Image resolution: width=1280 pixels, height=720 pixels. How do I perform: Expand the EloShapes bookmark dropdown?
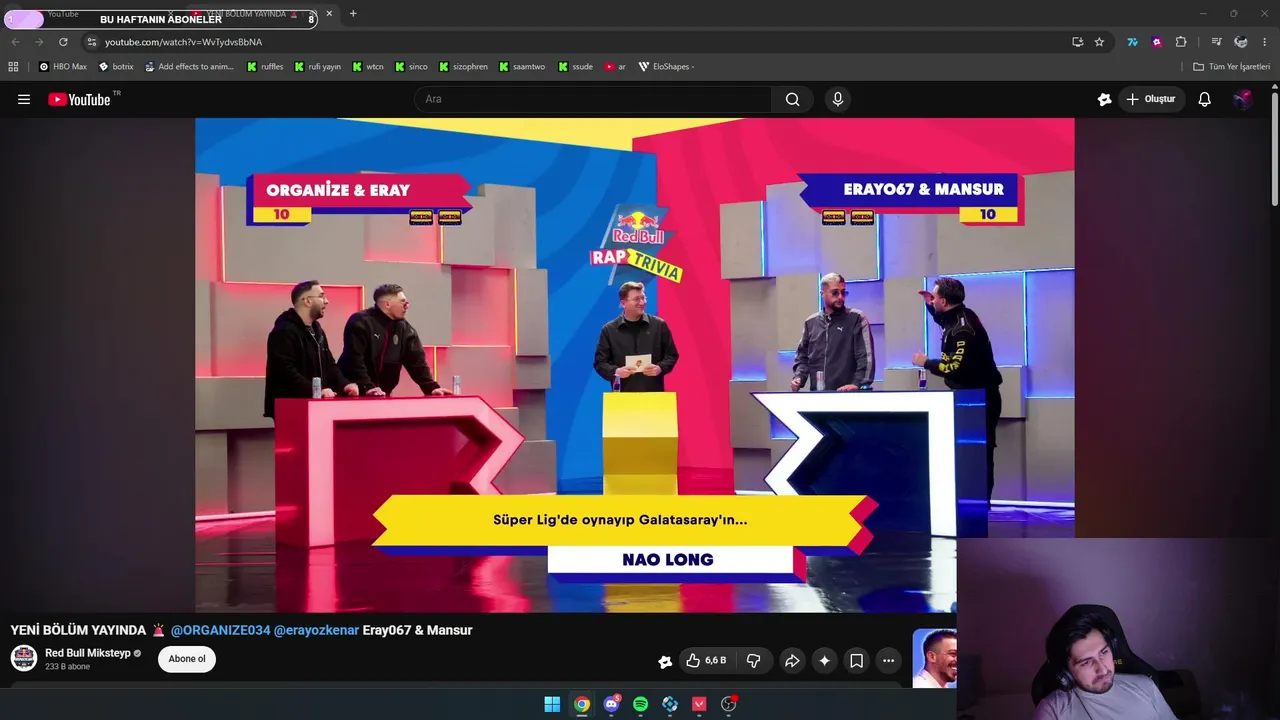tap(666, 67)
